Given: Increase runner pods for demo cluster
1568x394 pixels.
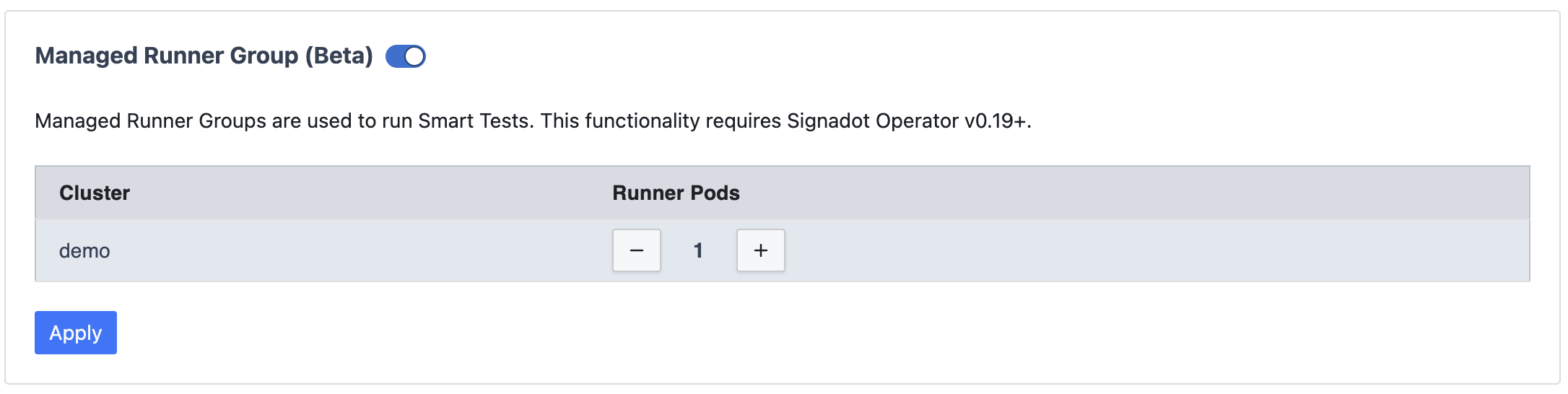Looking at the screenshot, I should (x=760, y=250).
